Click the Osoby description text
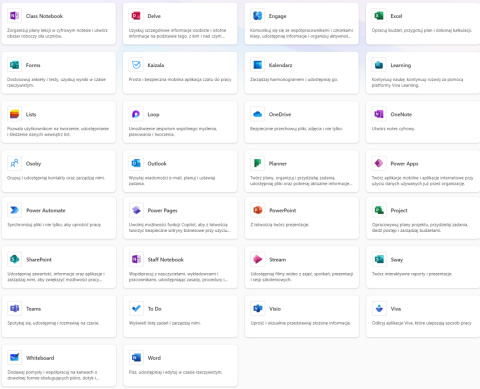The width and height of the screenshot is (480, 389). (56, 178)
